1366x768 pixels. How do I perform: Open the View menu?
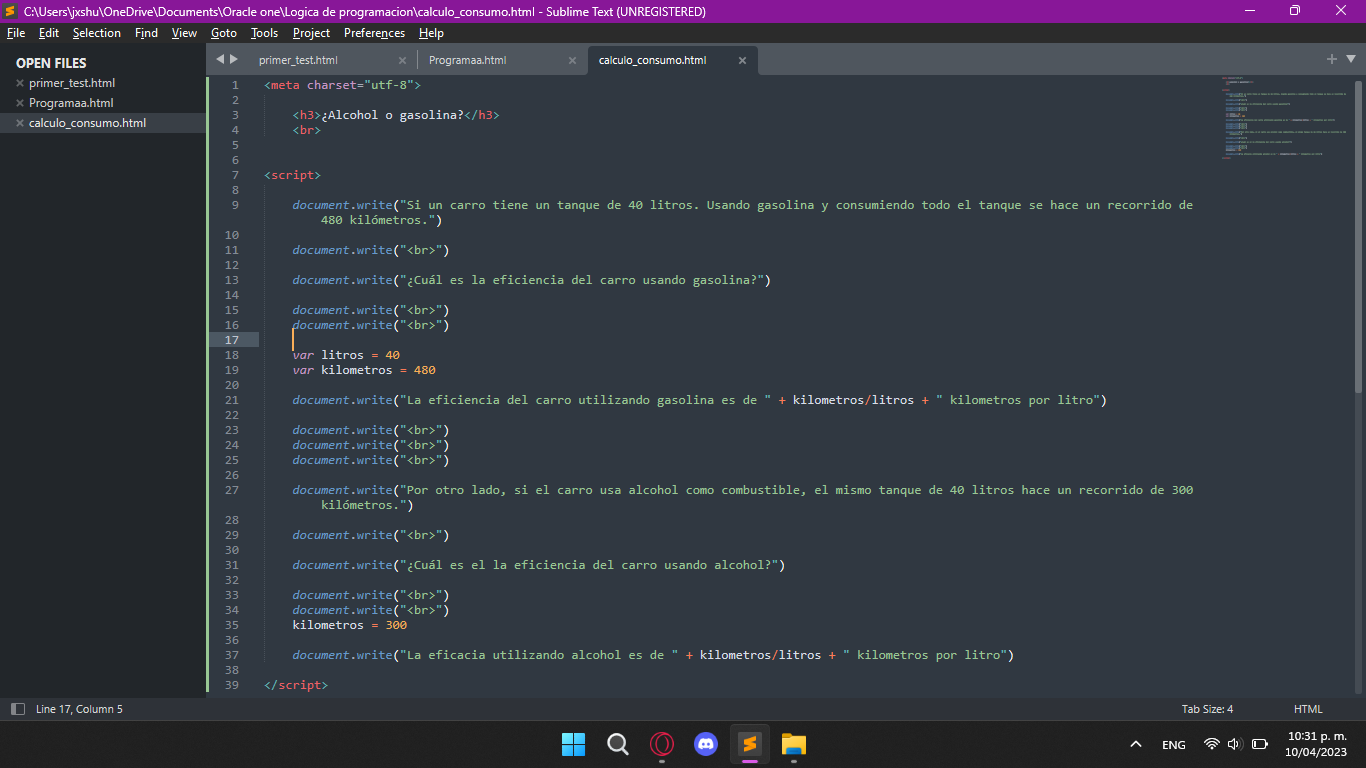185,33
